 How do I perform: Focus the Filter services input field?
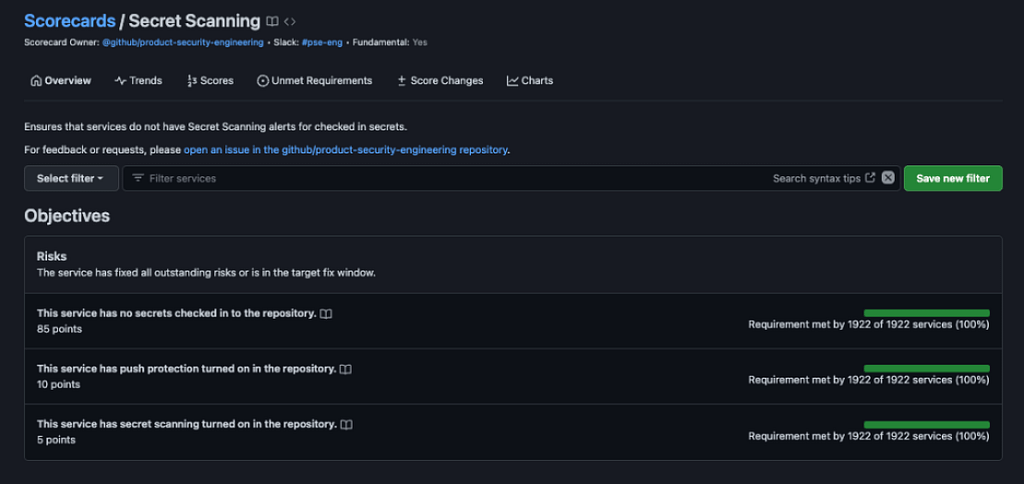450,178
